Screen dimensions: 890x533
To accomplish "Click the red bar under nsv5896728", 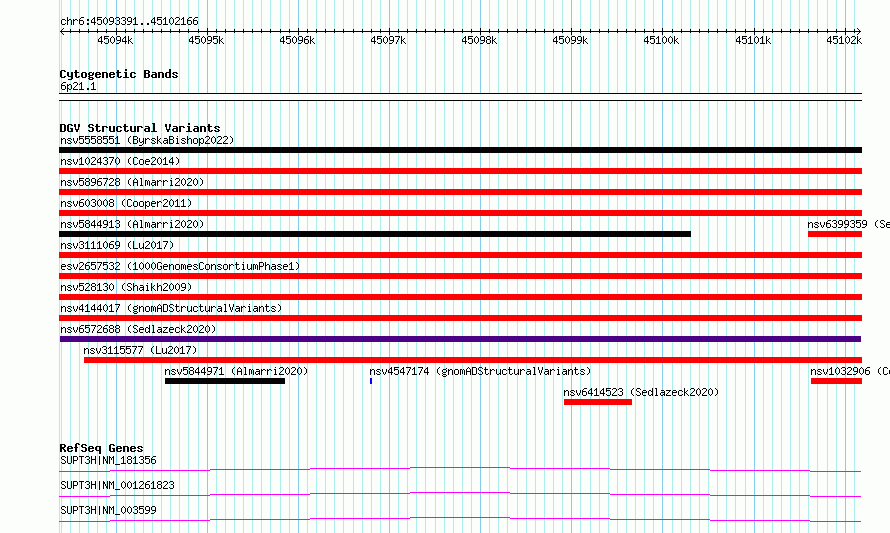I will click(x=460, y=192).
